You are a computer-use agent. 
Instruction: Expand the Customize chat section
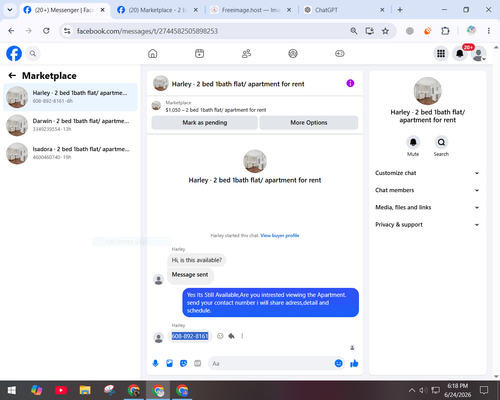pos(427,173)
